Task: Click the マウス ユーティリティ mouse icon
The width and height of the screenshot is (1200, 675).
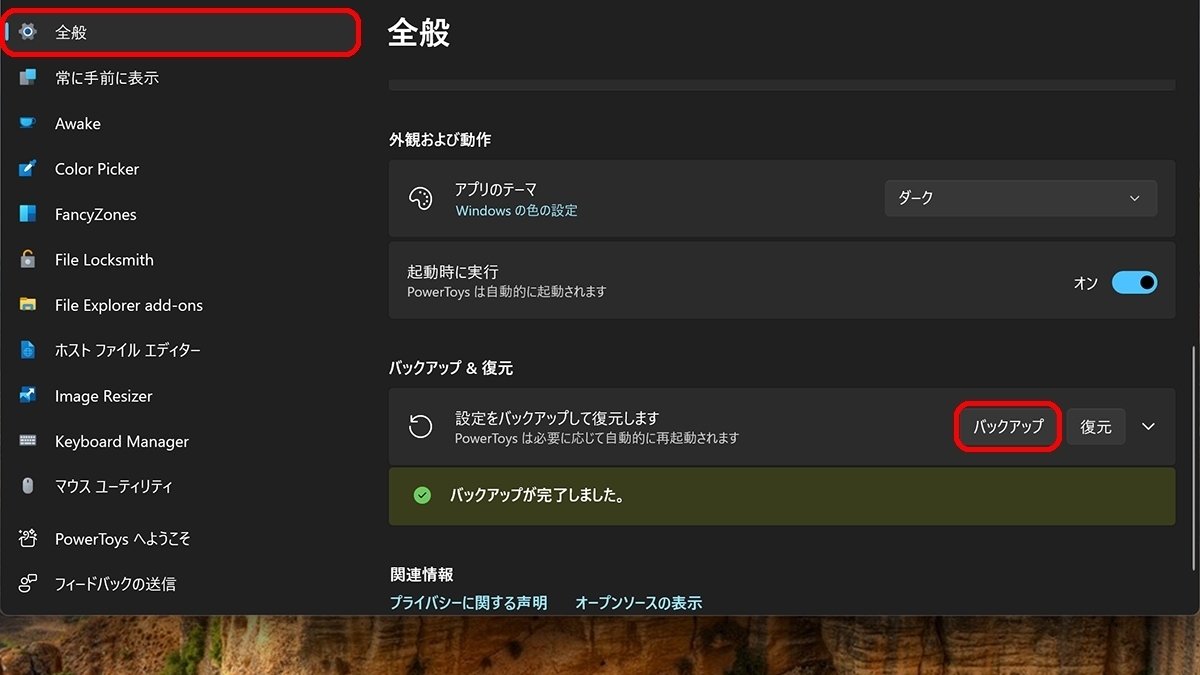Action: [28, 486]
